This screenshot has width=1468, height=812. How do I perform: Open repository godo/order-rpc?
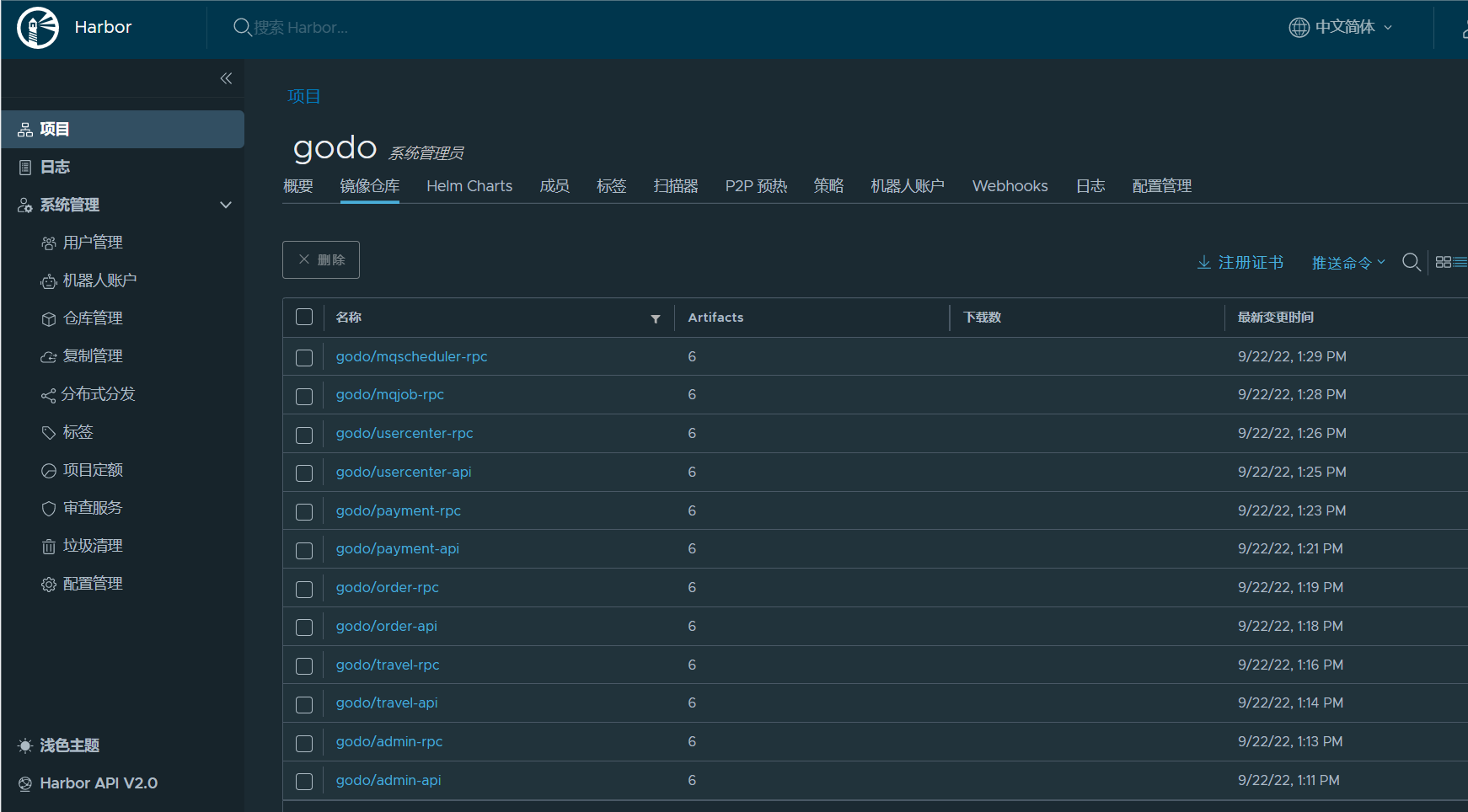coord(387,587)
